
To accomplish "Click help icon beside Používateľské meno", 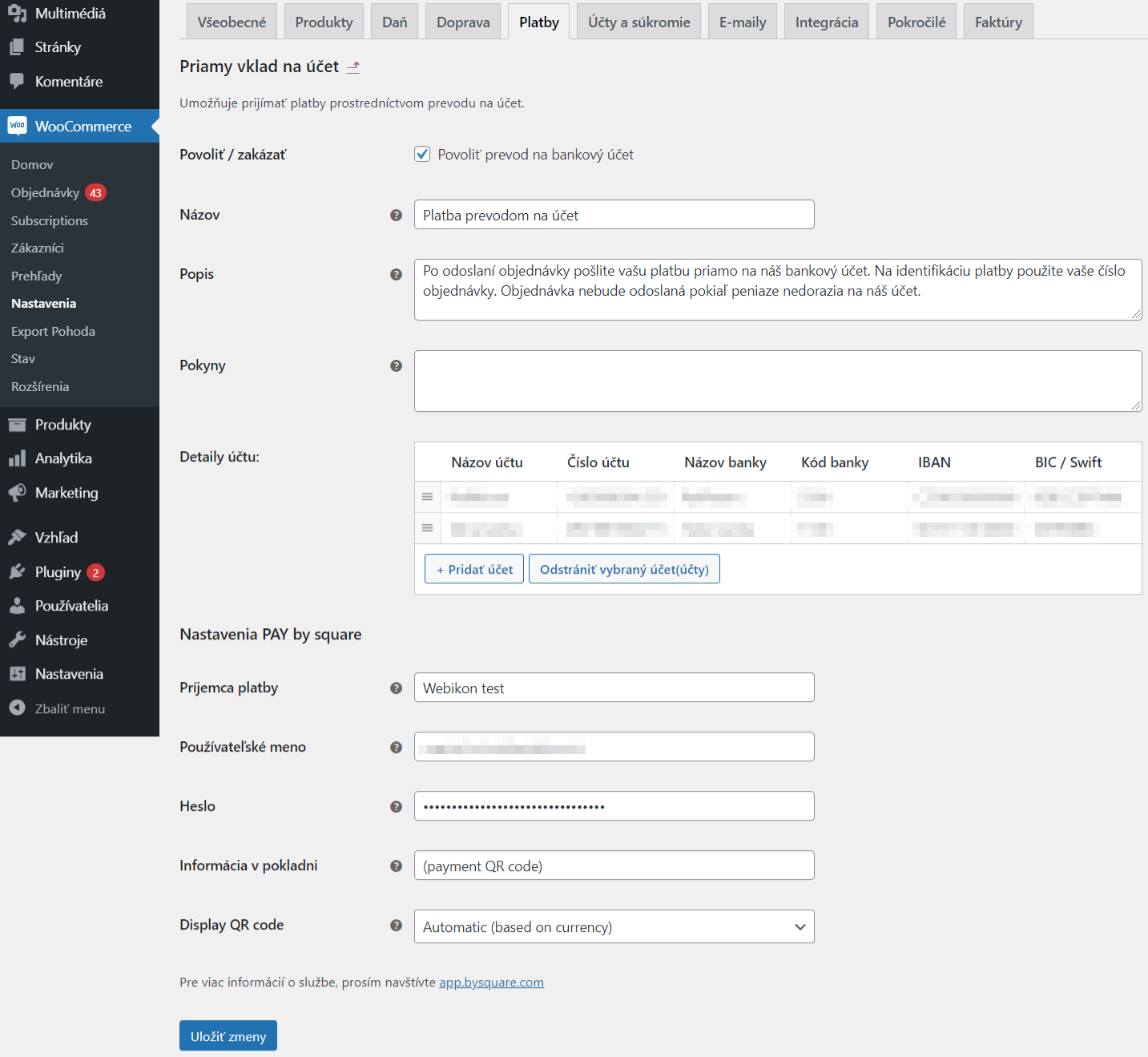I will 396,747.
